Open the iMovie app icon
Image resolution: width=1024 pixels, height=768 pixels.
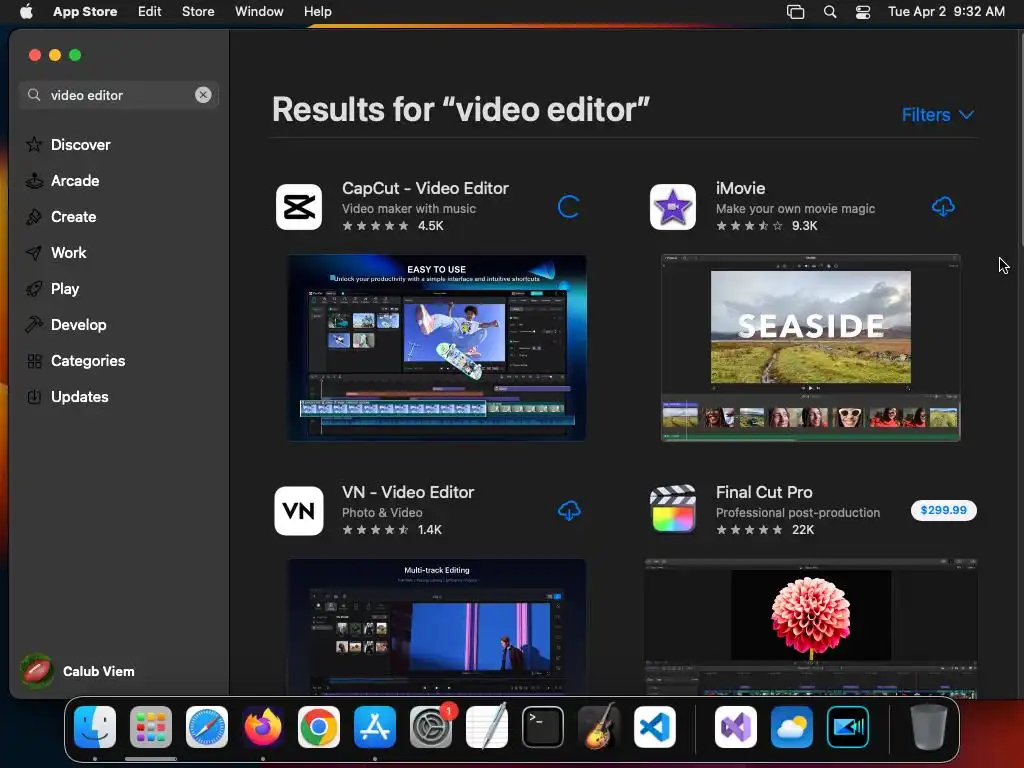[673, 207]
